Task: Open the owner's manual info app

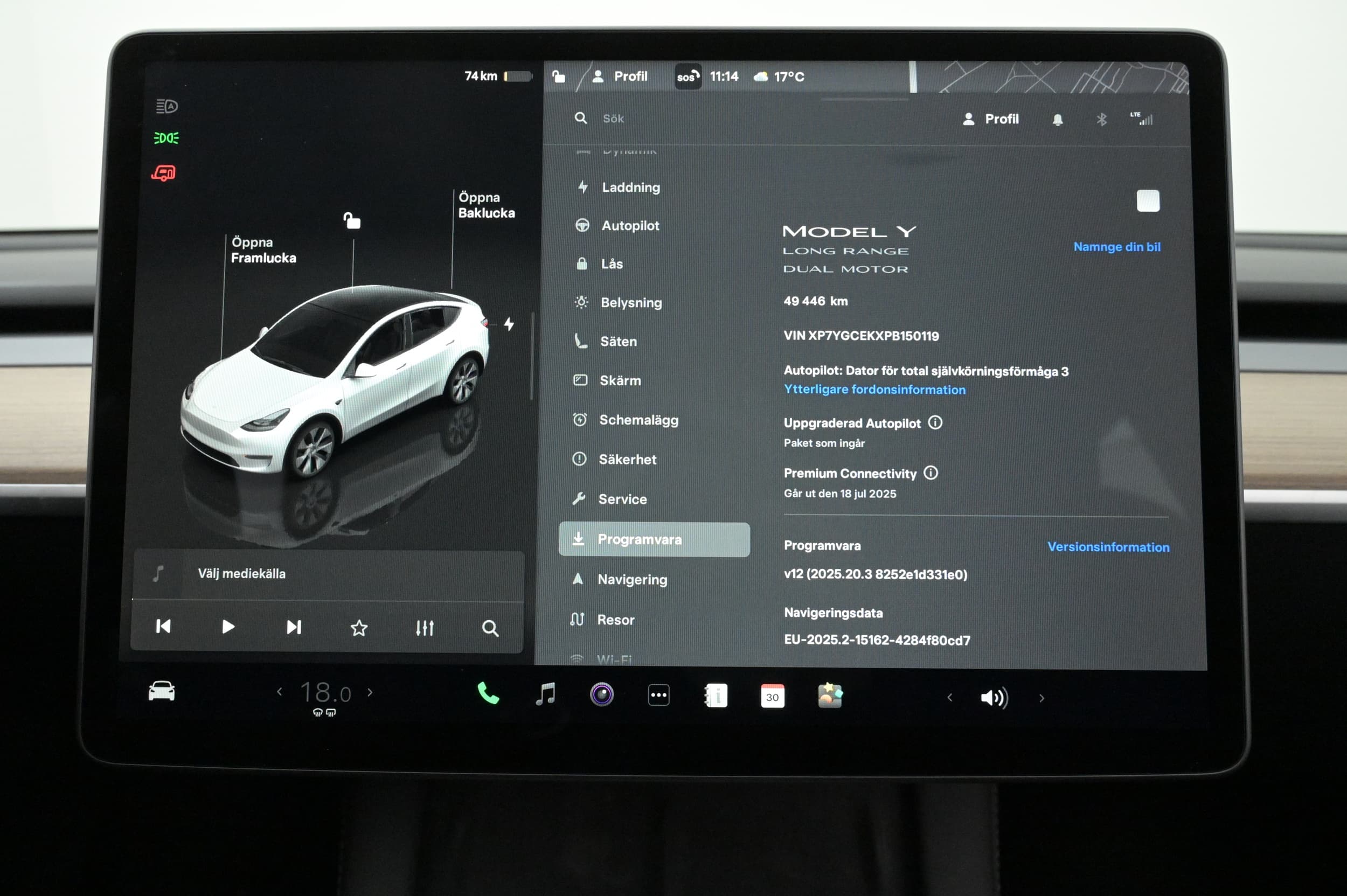Action: point(716,696)
